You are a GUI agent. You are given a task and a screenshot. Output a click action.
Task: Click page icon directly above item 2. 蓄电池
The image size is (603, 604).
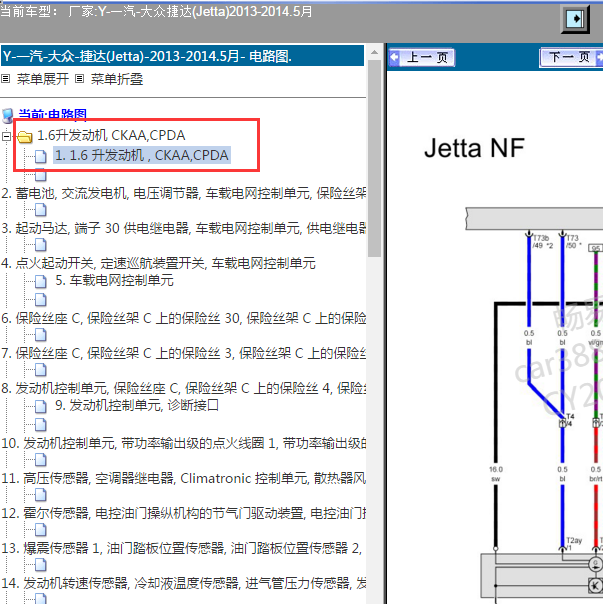(x=40, y=176)
